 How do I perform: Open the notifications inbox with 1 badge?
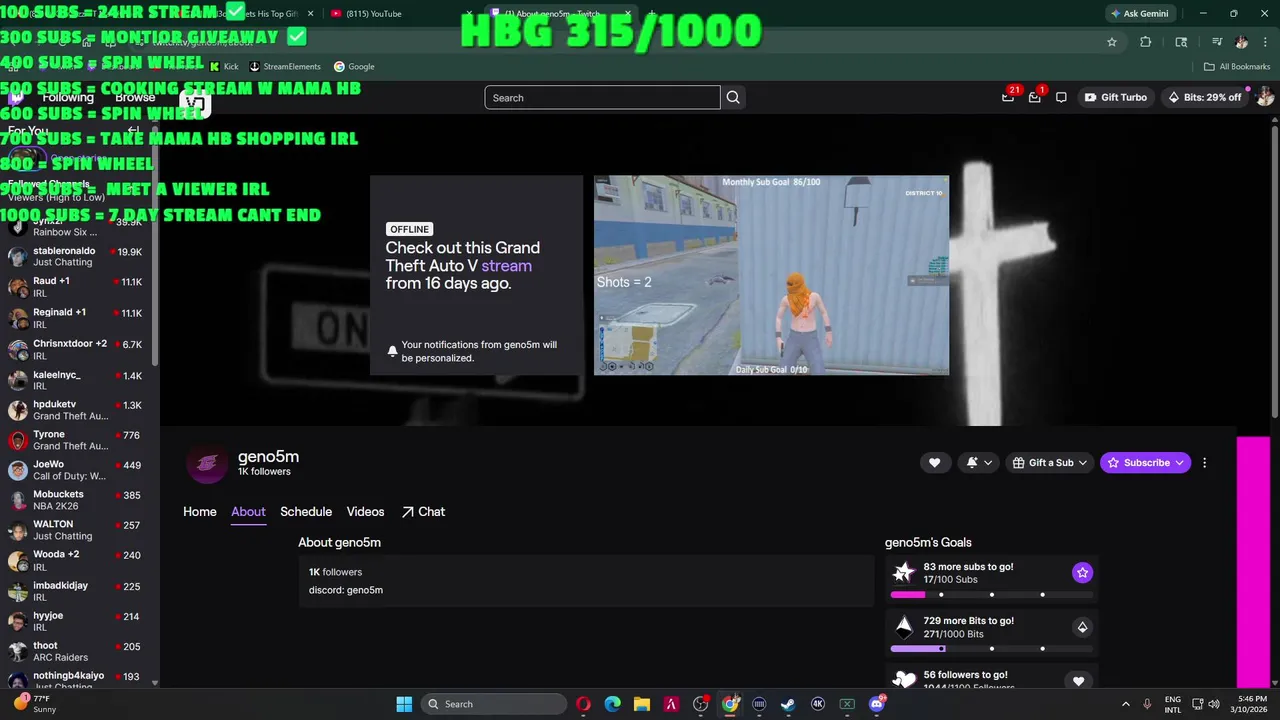(1035, 97)
